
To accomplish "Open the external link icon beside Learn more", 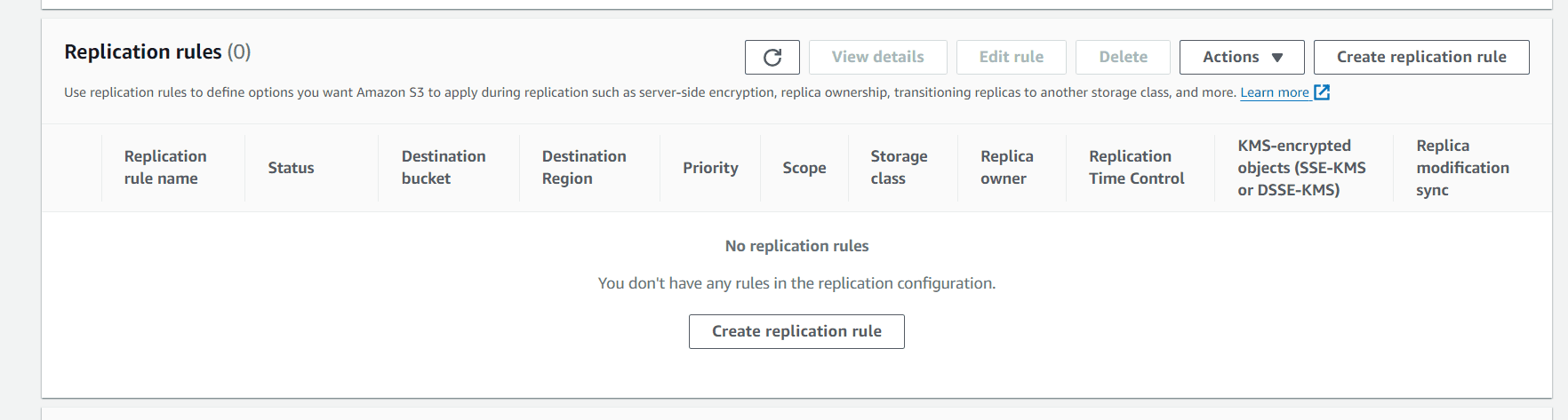I will point(1322,92).
